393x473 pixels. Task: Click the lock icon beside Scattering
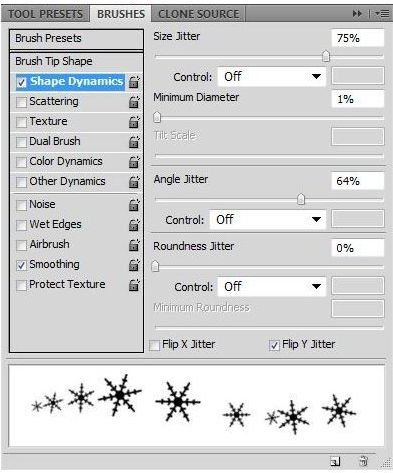pos(134,102)
